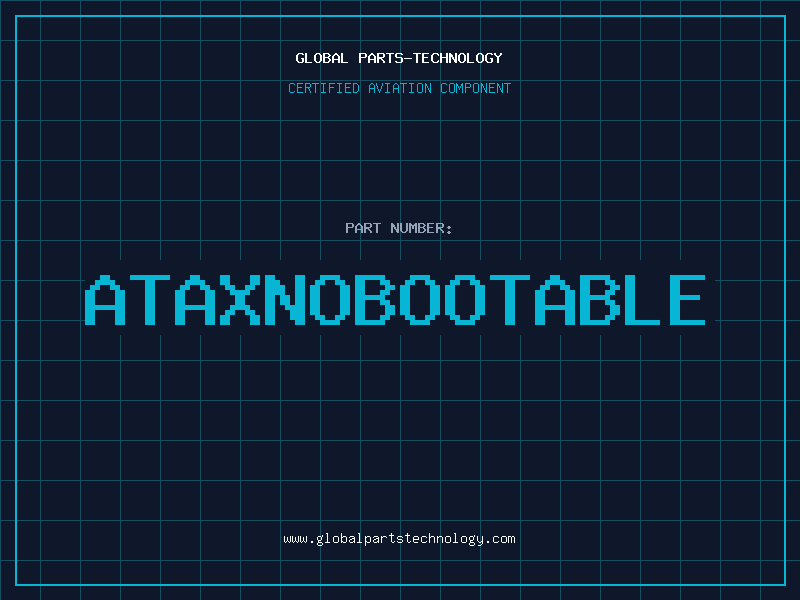This screenshot has width=800, height=600.
Task: Click PARTS-TECHNOLOGY in the top heading
Action: [430, 58]
